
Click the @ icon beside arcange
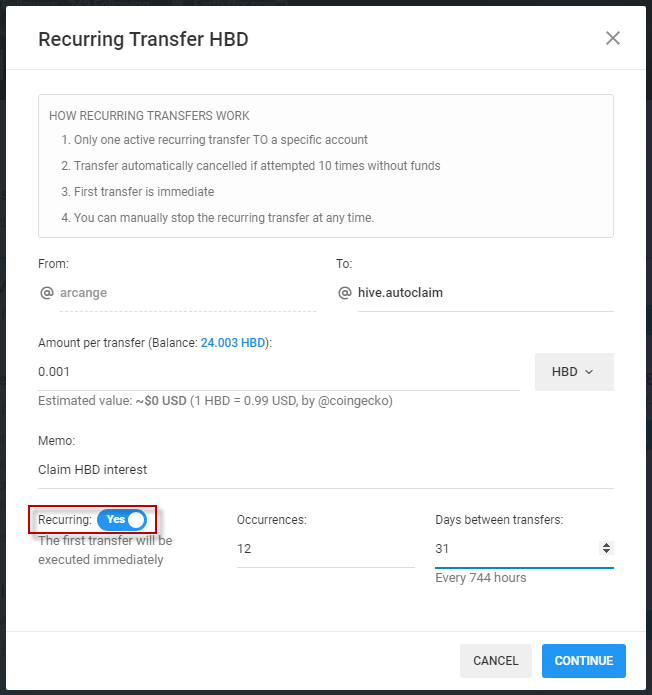[x=47, y=293]
